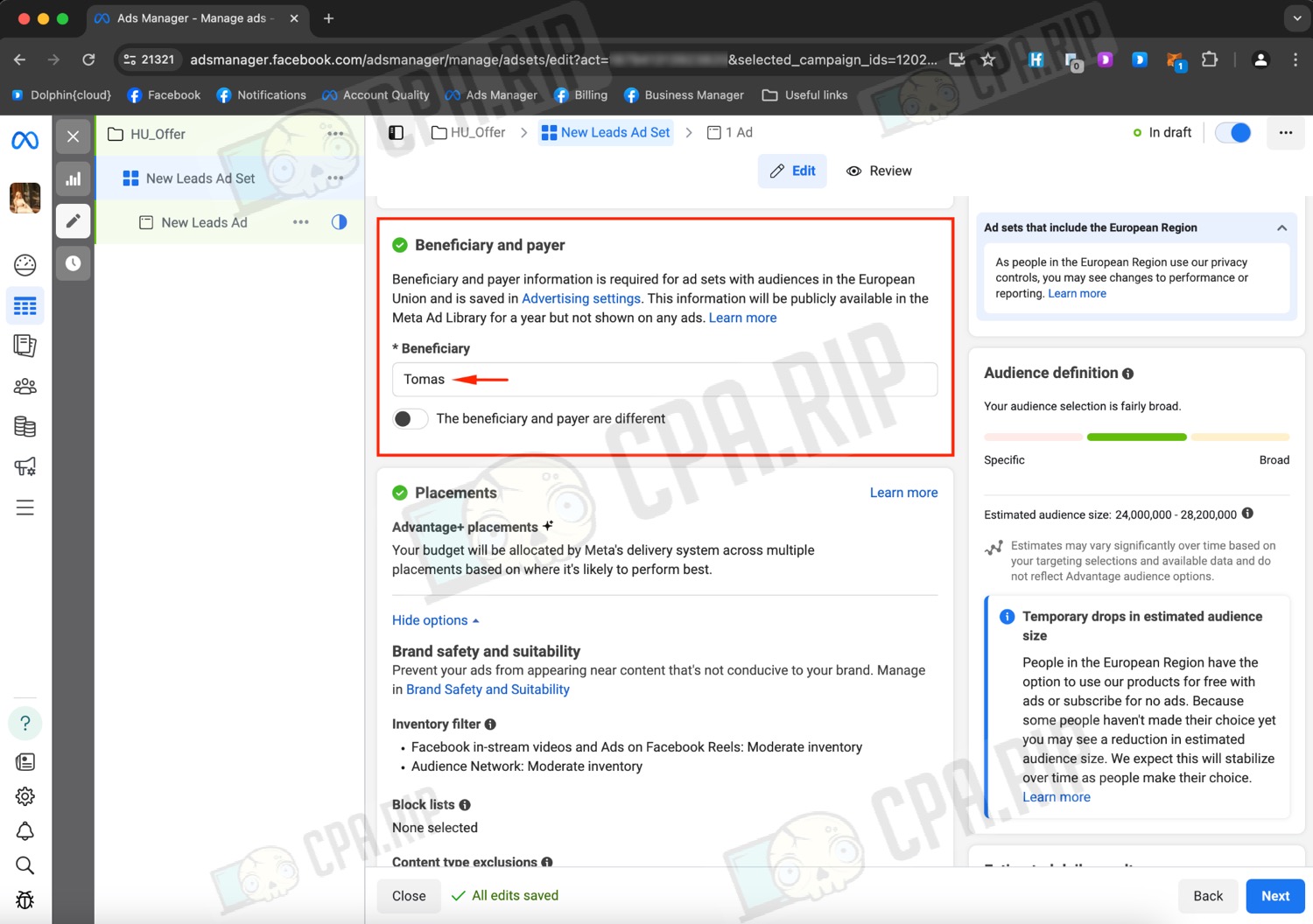Open Learn more in European Region notice
This screenshot has height=924, width=1313.
click(1077, 294)
